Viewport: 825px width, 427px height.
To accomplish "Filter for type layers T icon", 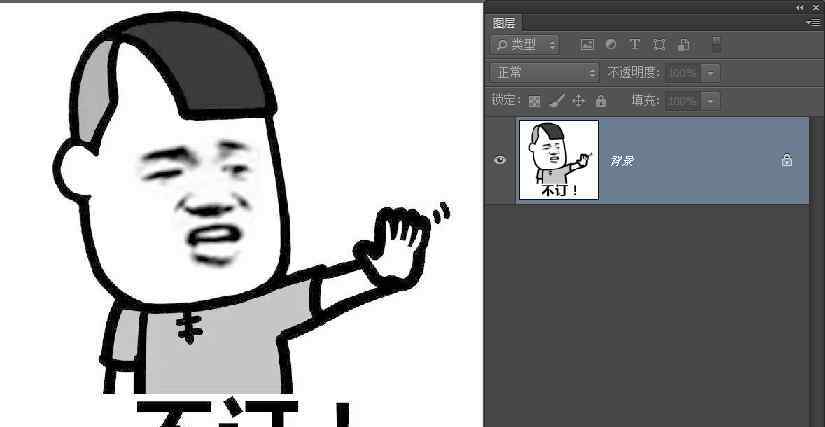I will (635, 45).
